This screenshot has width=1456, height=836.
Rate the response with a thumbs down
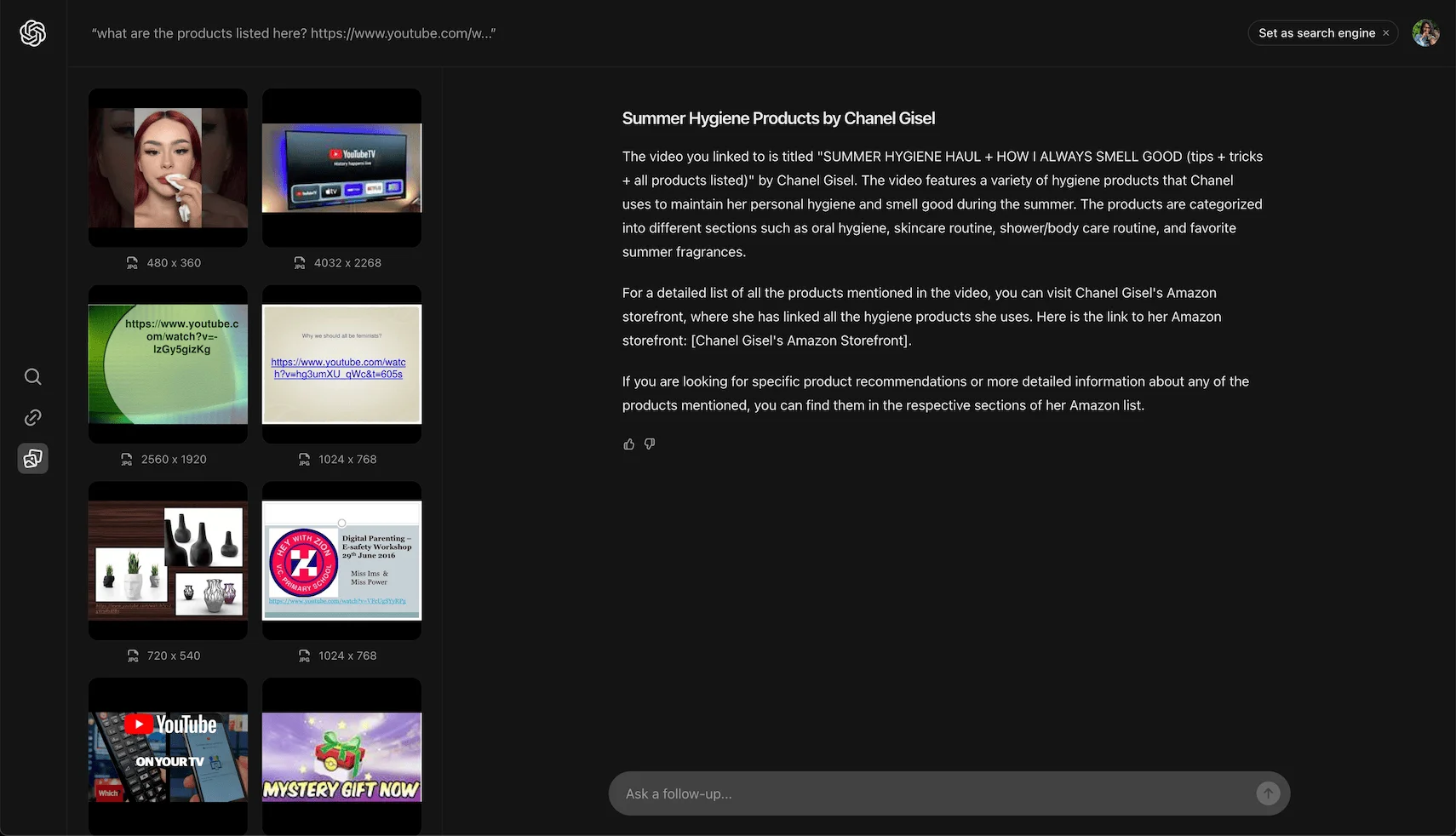[649, 444]
